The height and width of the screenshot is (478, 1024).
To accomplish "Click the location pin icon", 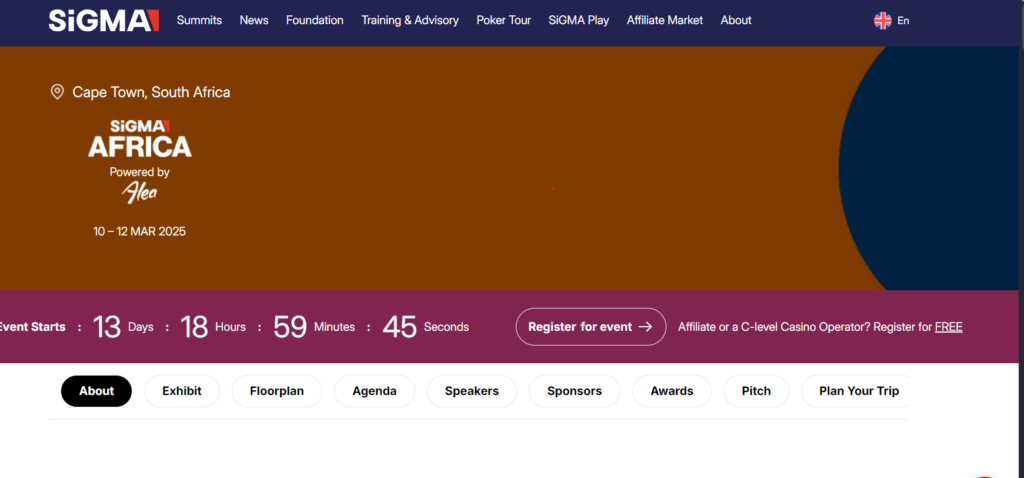I will 57,92.
